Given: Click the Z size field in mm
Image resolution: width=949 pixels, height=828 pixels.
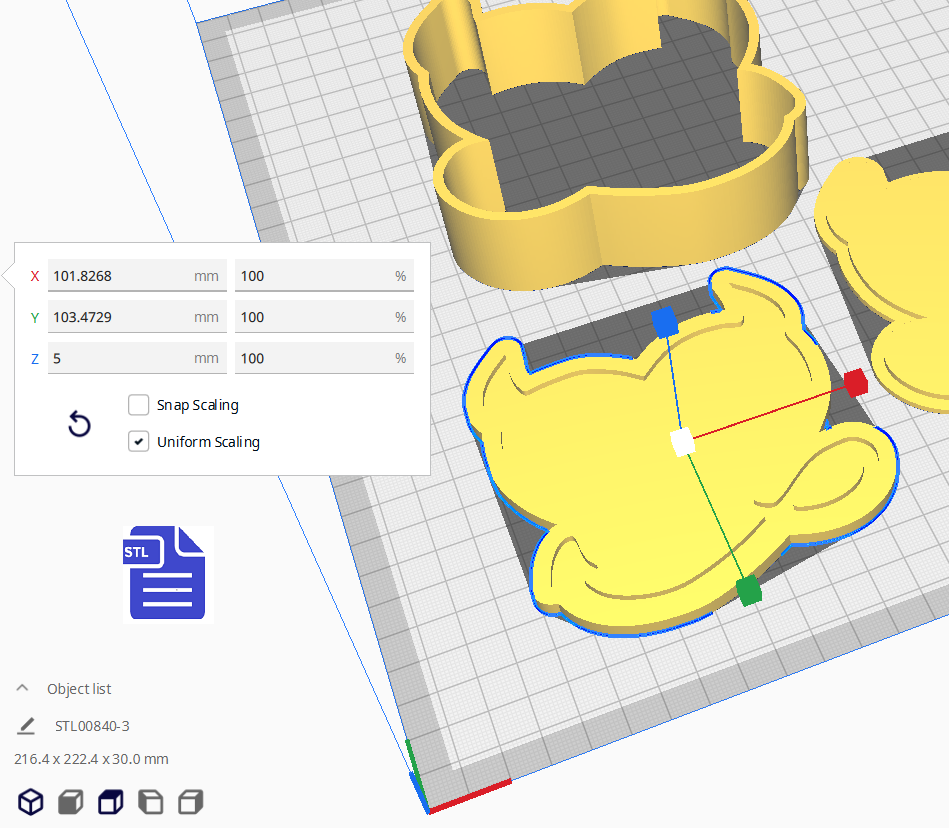Looking at the screenshot, I should (x=120, y=358).
